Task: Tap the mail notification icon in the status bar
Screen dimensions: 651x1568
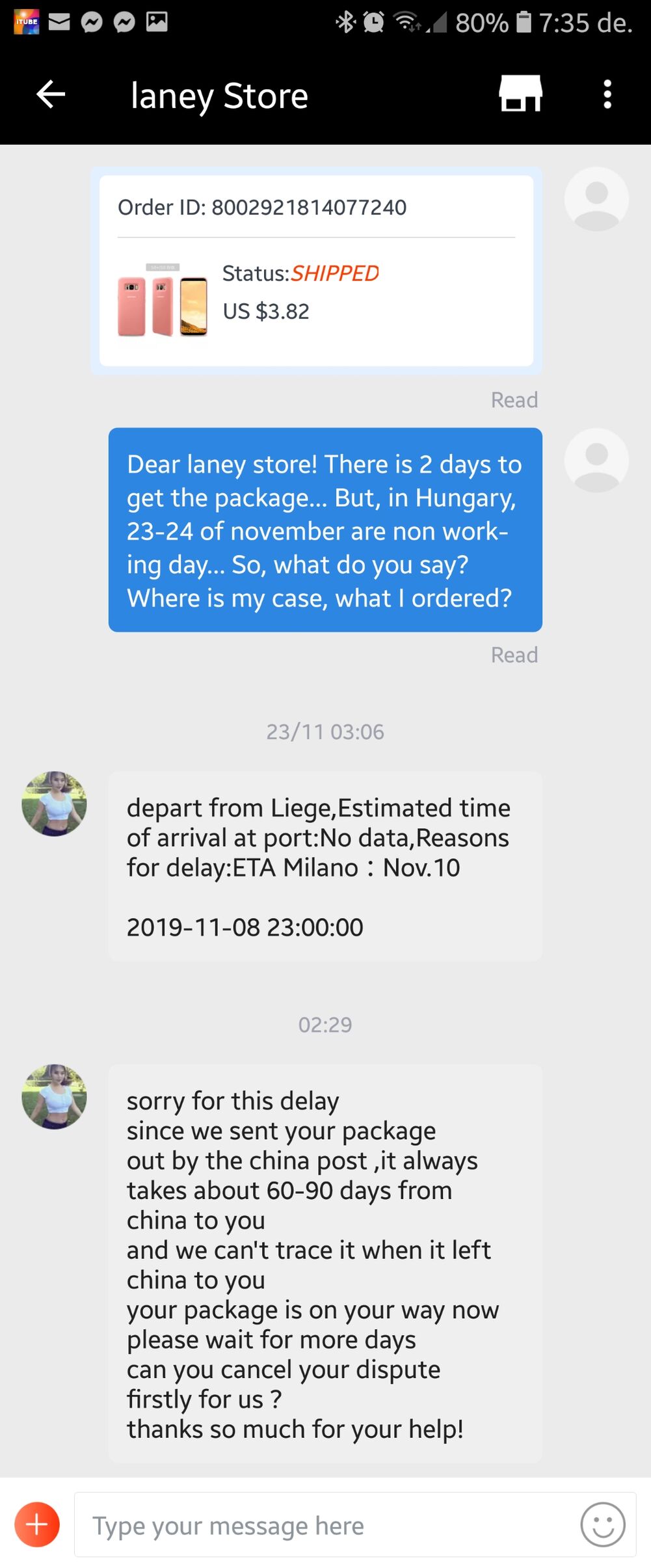Action: (x=59, y=22)
